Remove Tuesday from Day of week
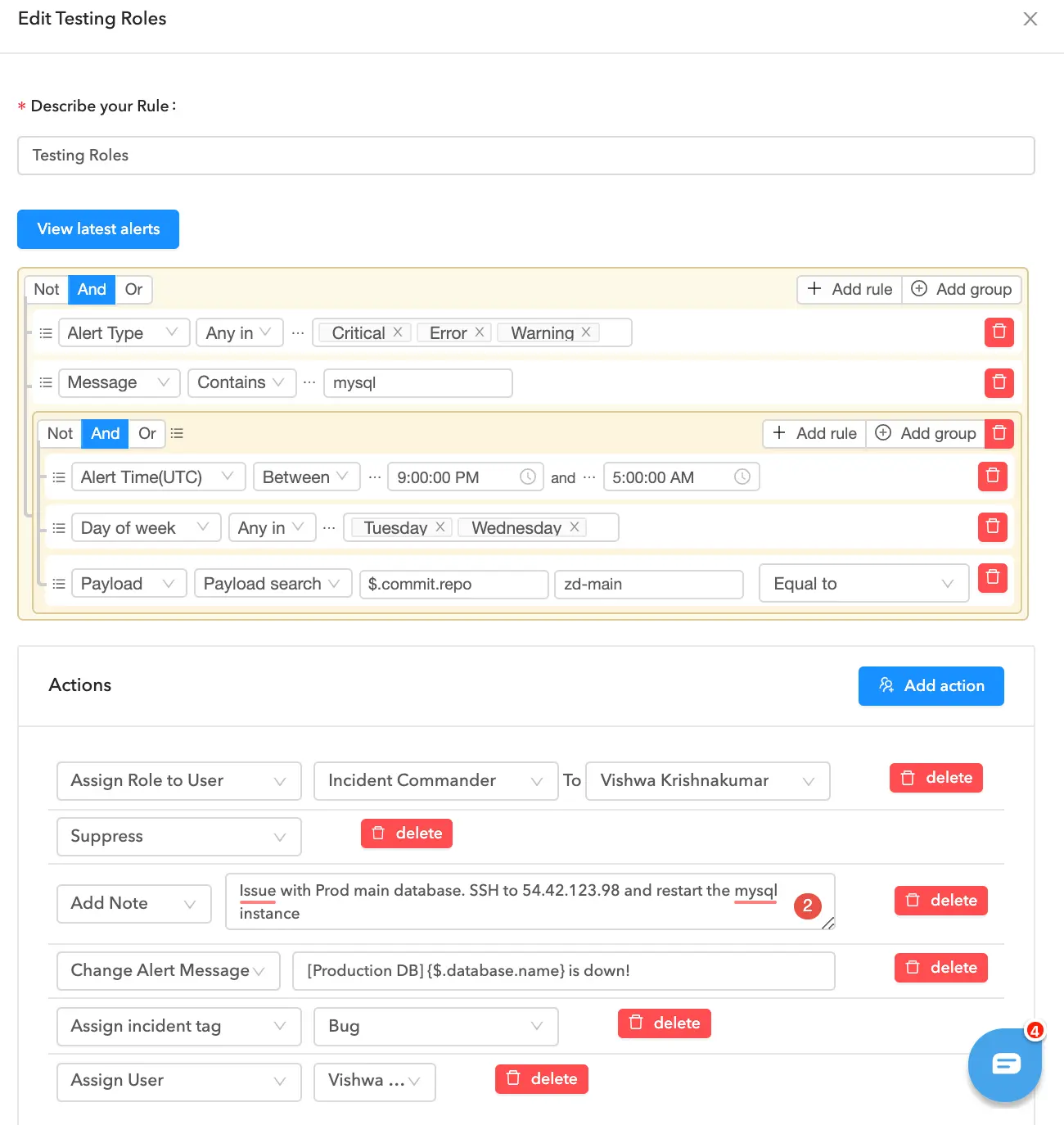The width and height of the screenshot is (1064, 1125). pos(440,526)
